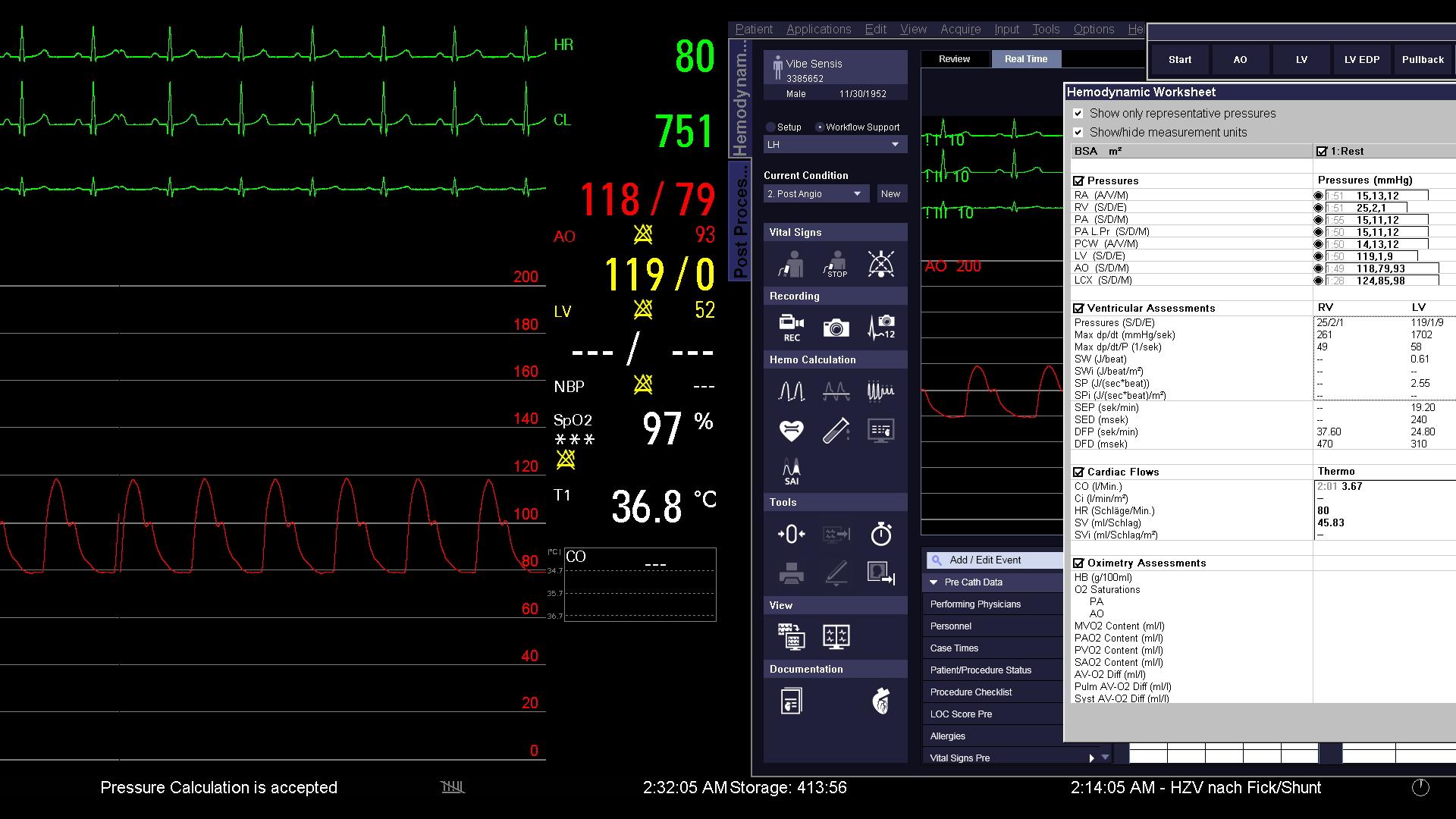Switch to the Review tab
Screen dimensions: 1456x819
tap(955, 58)
